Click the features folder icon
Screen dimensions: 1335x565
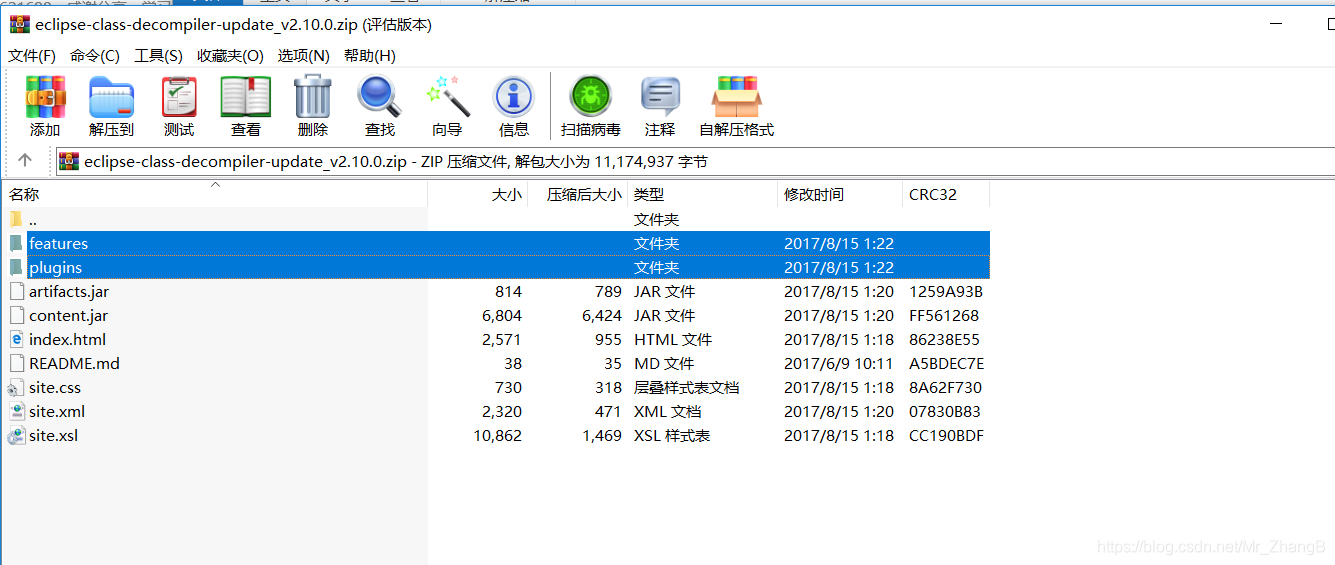(16, 243)
